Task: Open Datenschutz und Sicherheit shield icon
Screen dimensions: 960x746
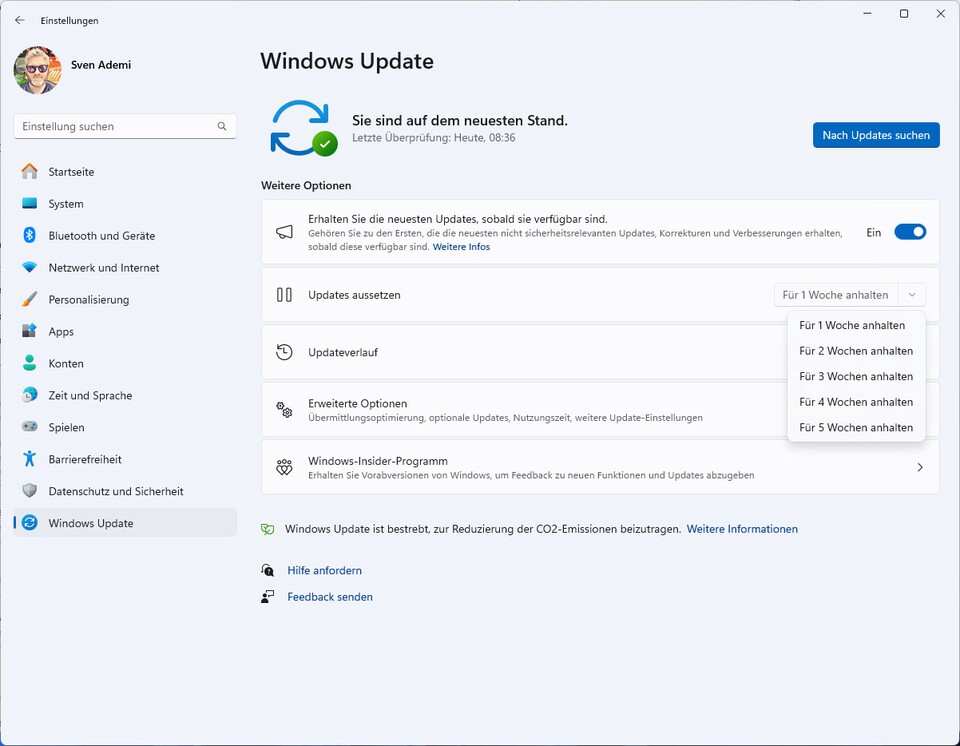Action: coord(31,491)
